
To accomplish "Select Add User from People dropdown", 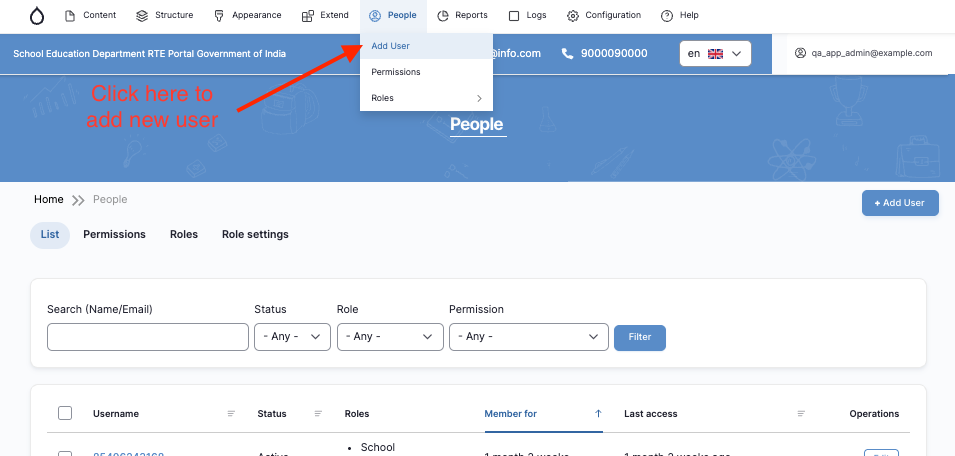I will pyautogui.click(x=390, y=46).
